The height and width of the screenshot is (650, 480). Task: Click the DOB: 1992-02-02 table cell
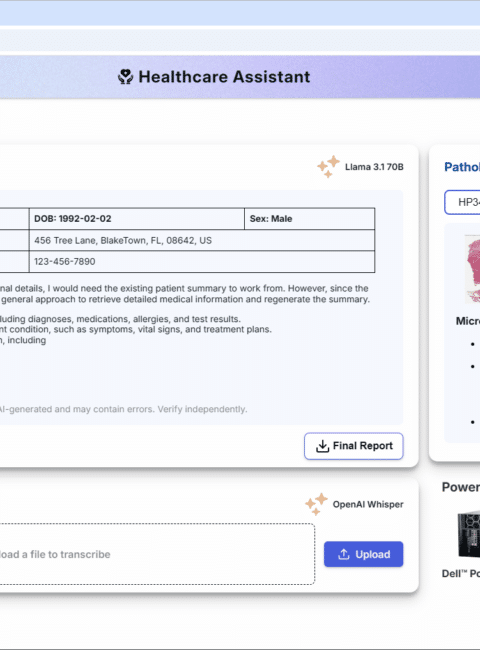click(x=137, y=219)
